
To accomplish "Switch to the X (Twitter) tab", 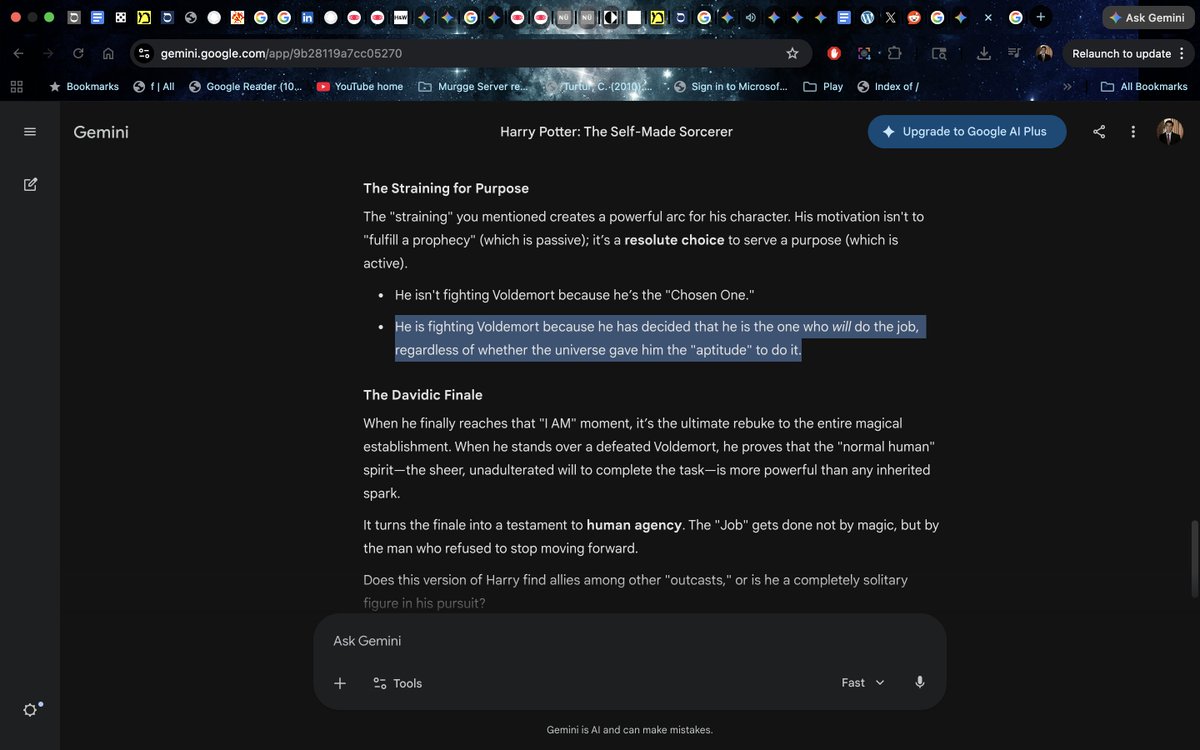I will coord(890,18).
